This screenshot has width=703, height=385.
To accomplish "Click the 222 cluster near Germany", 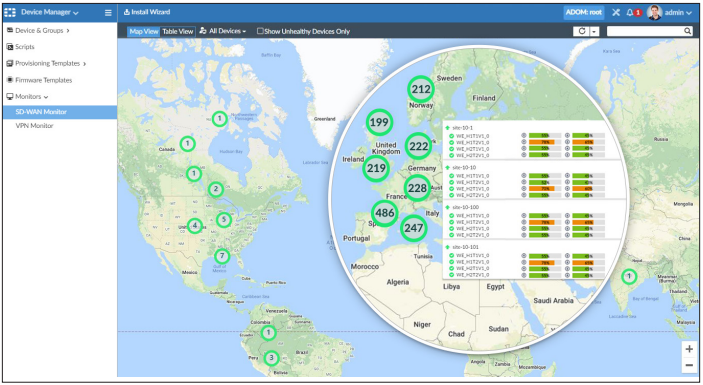I will tap(418, 146).
